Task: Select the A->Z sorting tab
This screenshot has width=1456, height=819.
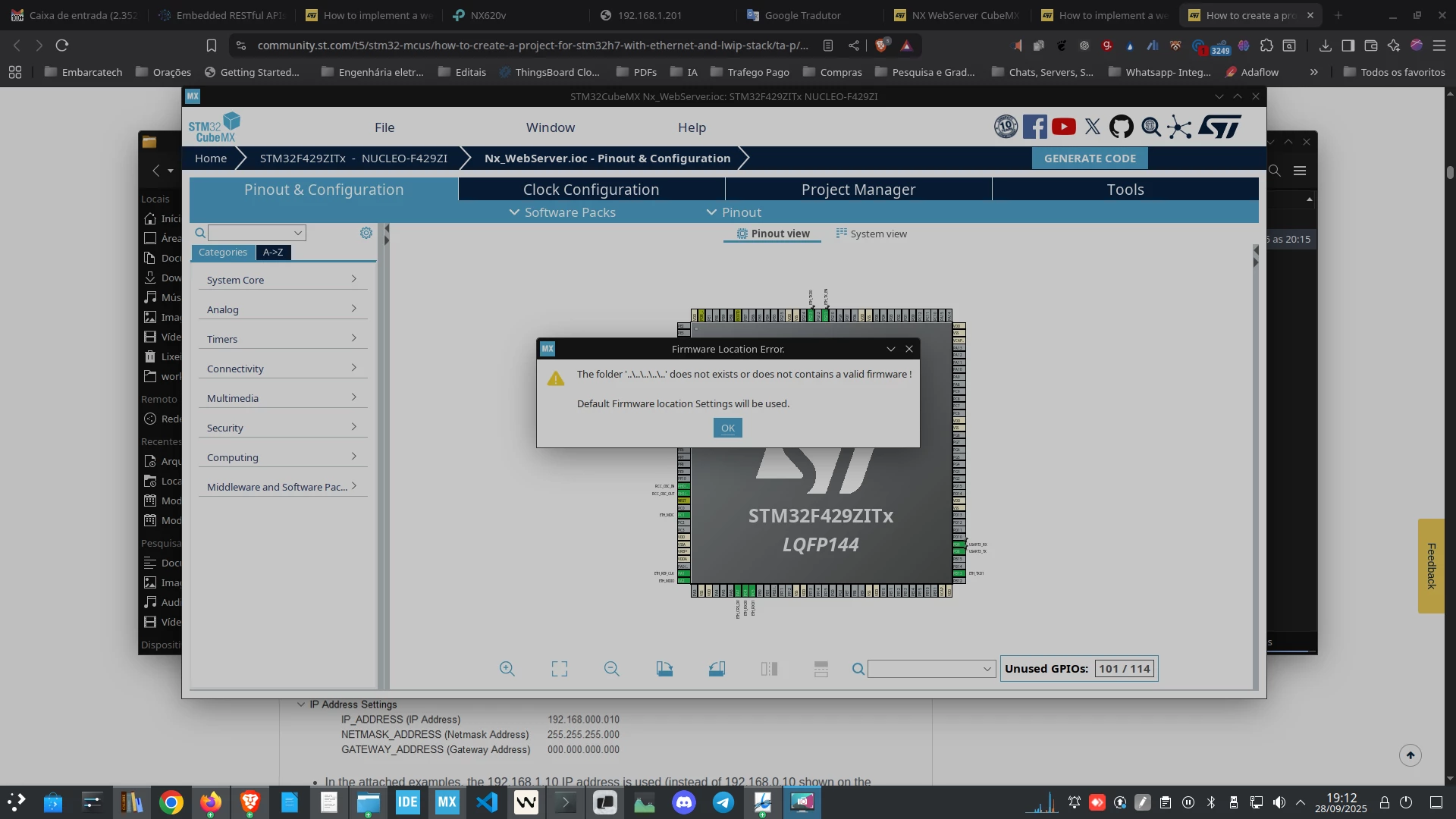Action: click(x=273, y=252)
